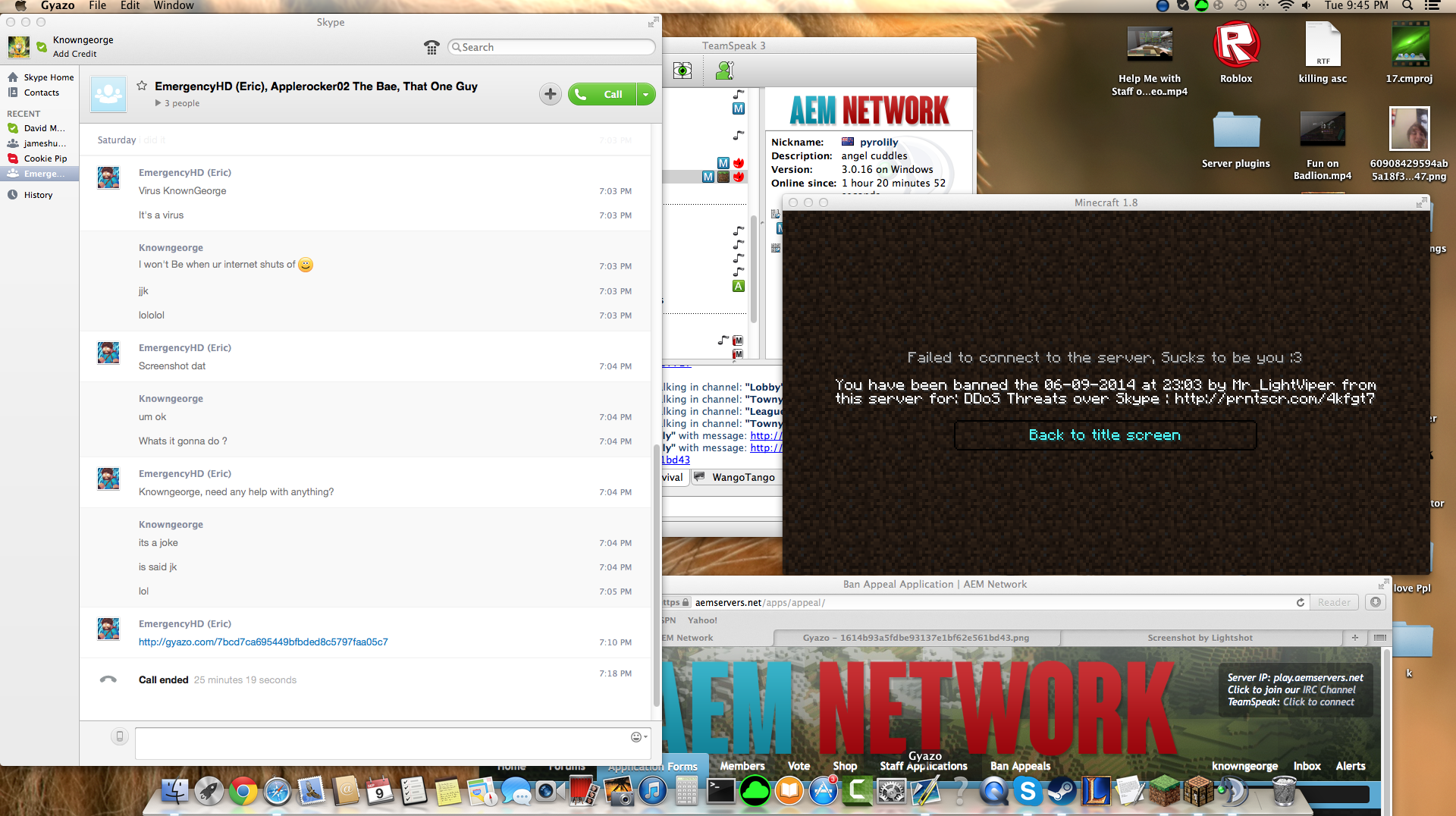Open the Yahoo! bookmark
Image resolution: width=1456 pixels, height=816 pixels.
(702, 620)
